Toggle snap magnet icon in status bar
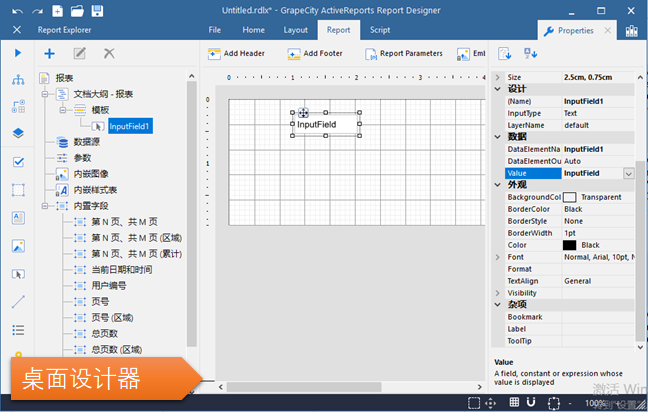The height and width of the screenshot is (416, 648). pos(531,402)
